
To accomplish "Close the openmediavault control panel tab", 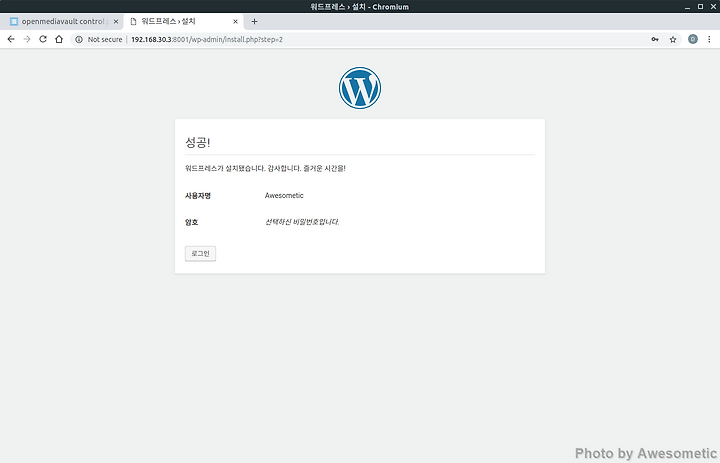I will pyautogui.click(x=116, y=22).
